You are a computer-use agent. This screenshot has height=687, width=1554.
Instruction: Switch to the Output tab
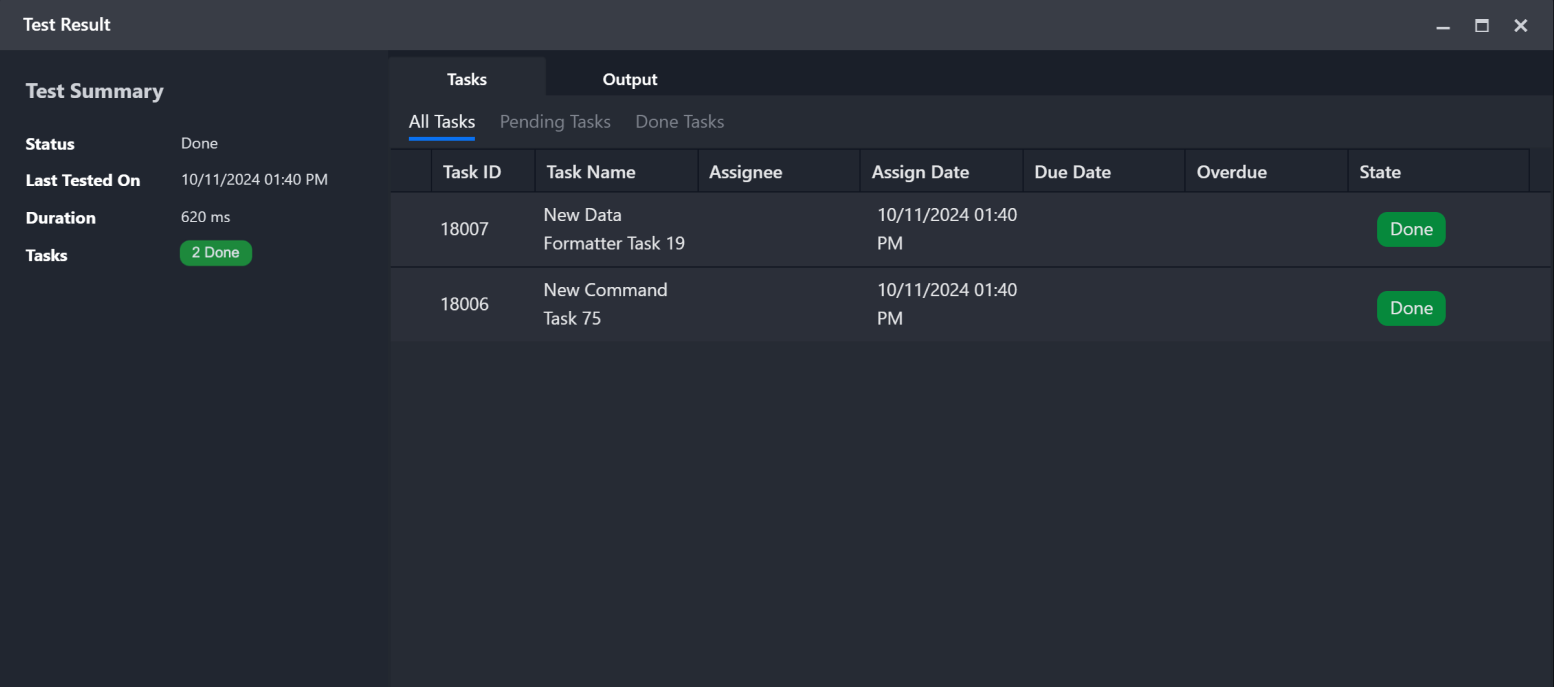630,79
